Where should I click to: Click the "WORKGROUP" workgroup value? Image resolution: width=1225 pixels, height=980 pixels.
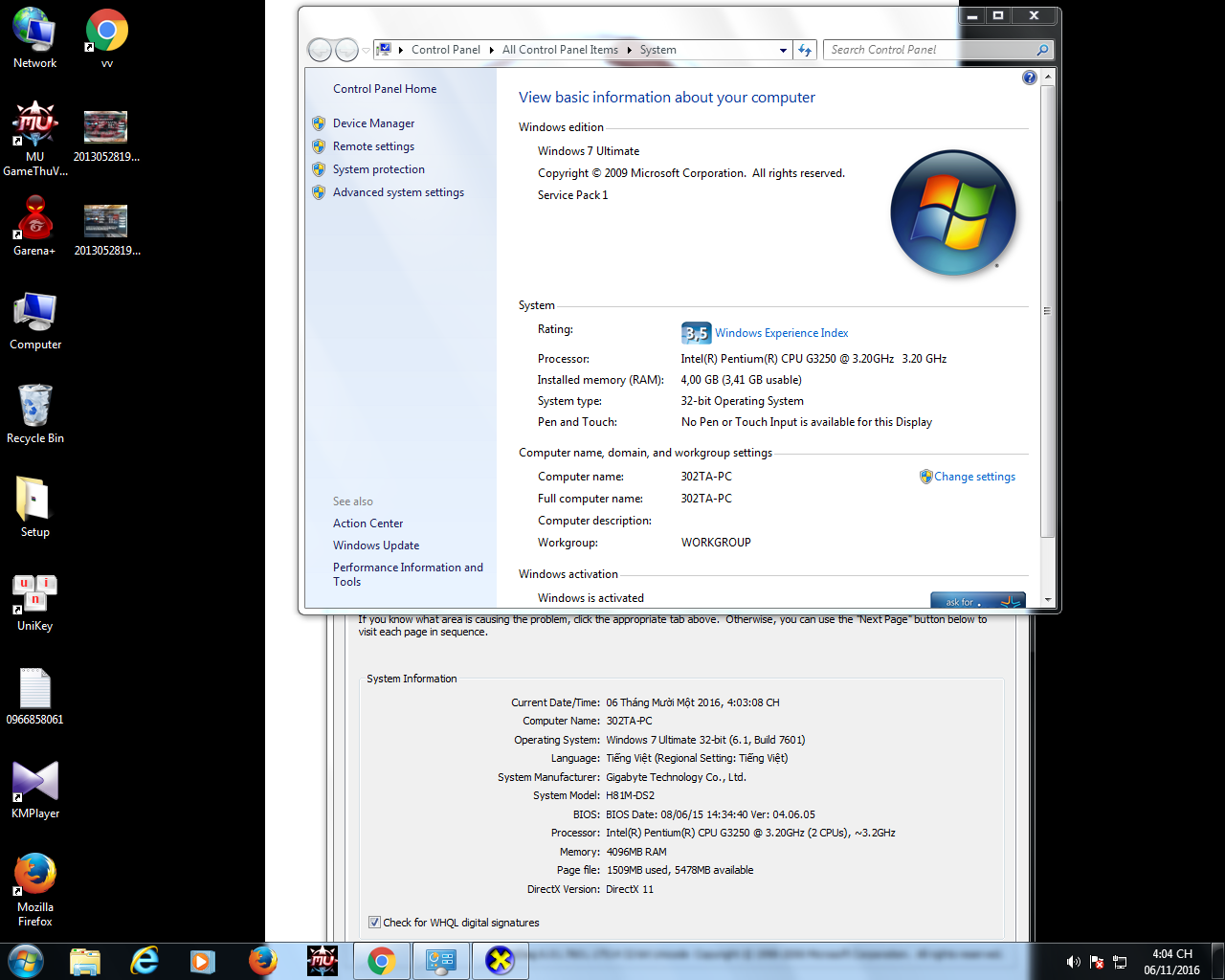pos(716,543)
